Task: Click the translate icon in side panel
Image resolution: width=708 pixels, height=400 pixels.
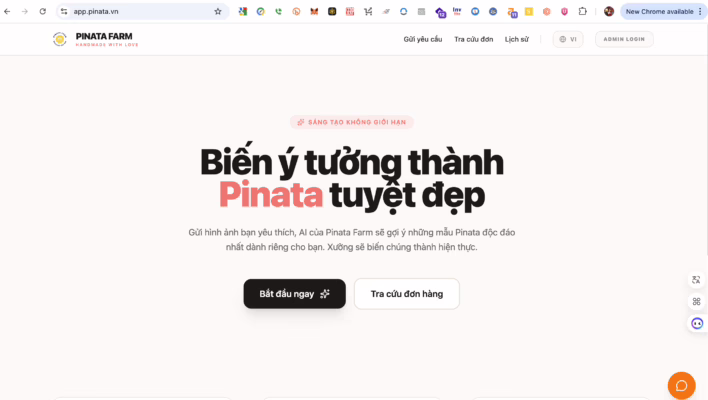Action: pos(696,280)
